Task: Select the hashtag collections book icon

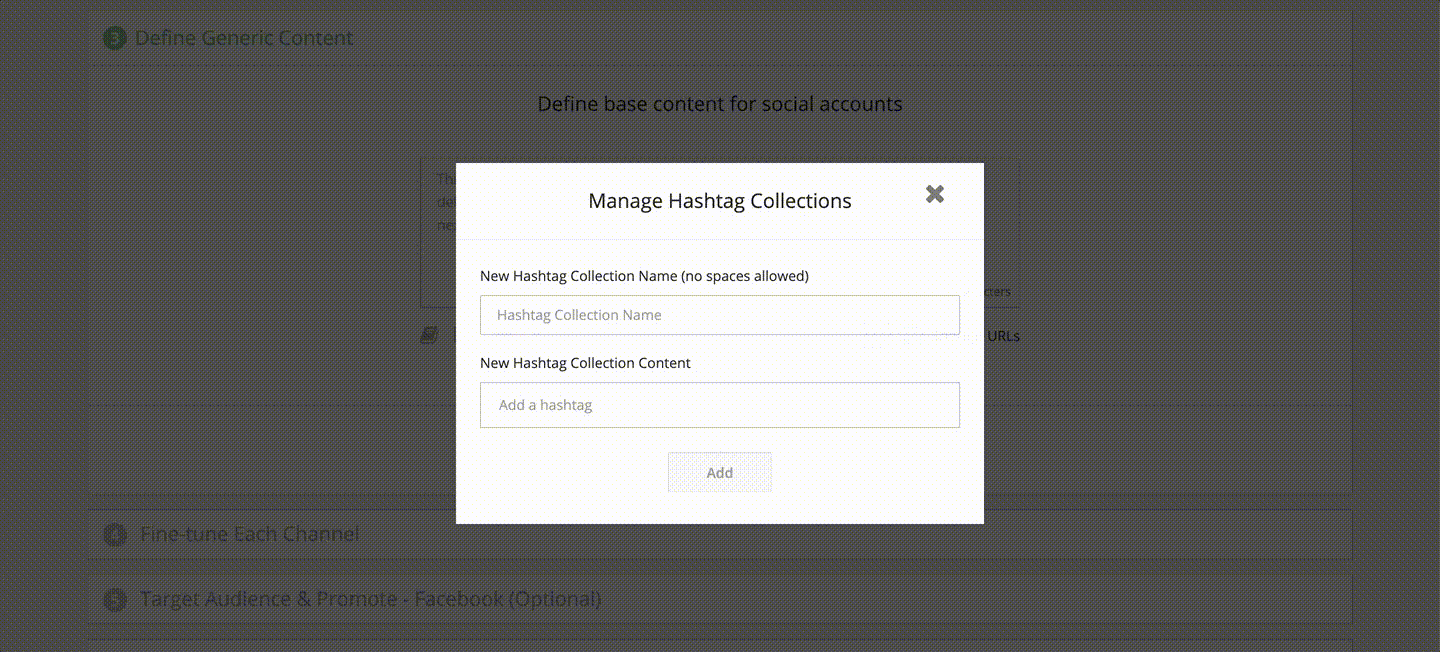Action: (x=428, y=335)
